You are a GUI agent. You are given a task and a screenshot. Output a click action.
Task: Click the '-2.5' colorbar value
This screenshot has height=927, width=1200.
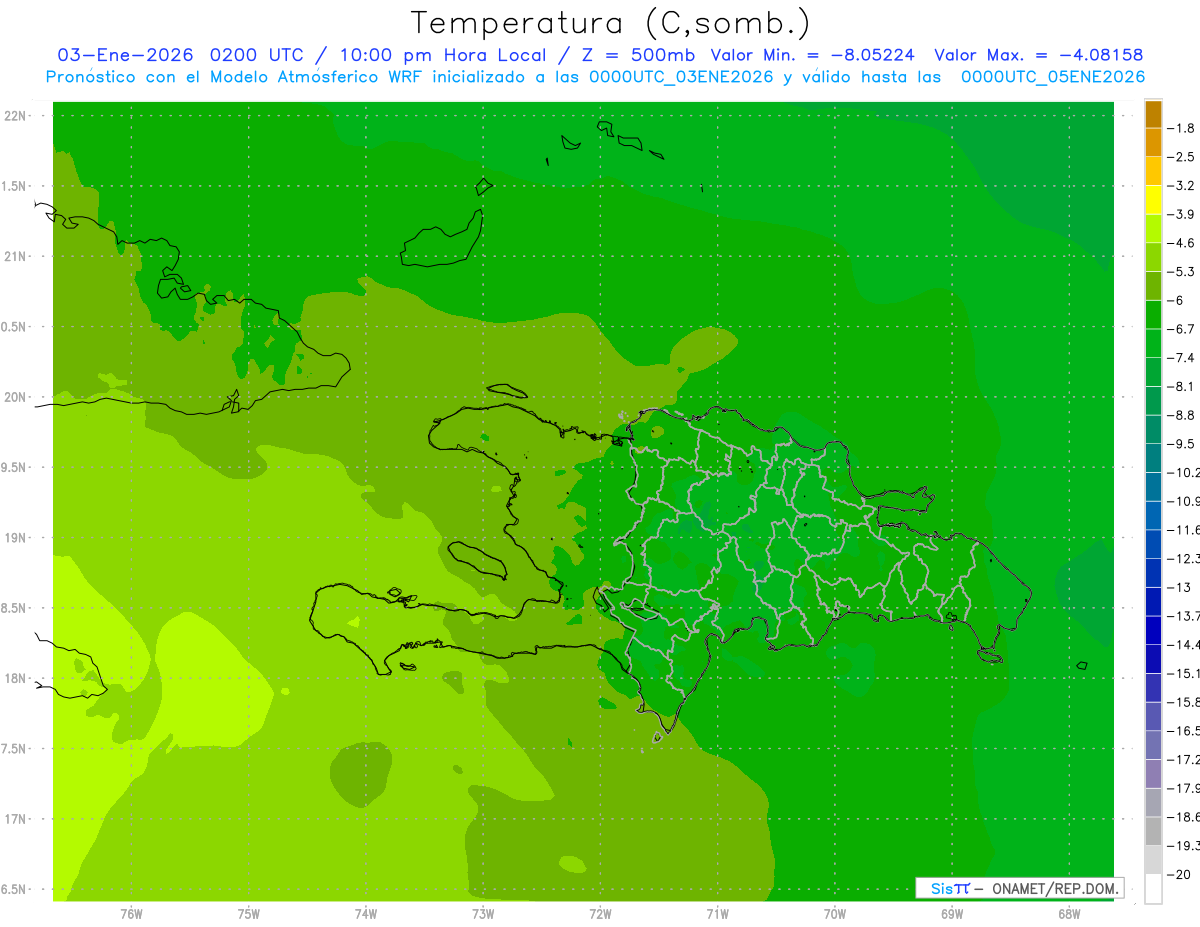(x=1182, y=157)
